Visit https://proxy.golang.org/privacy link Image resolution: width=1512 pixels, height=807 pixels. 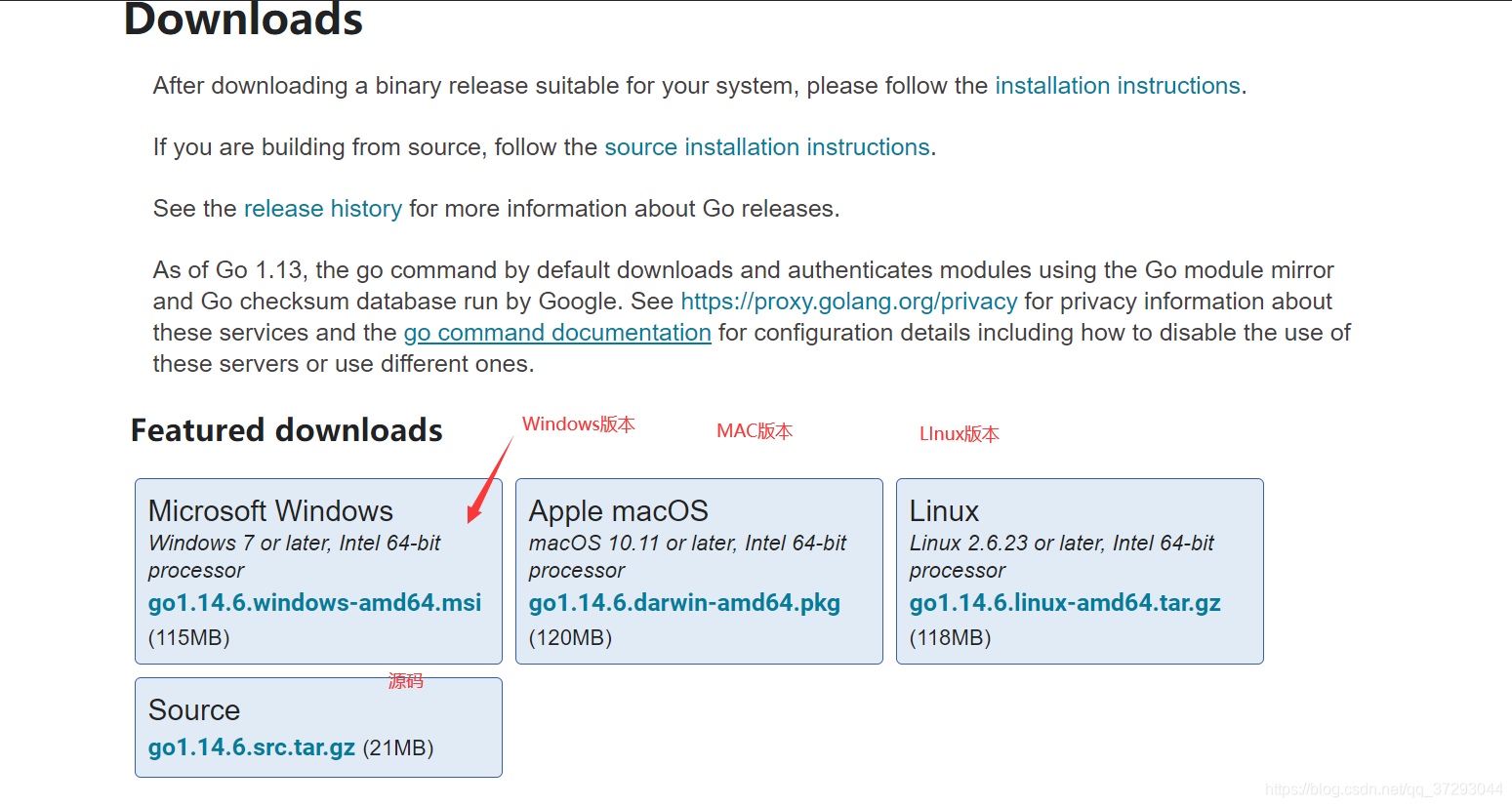(x=849, y=302)
